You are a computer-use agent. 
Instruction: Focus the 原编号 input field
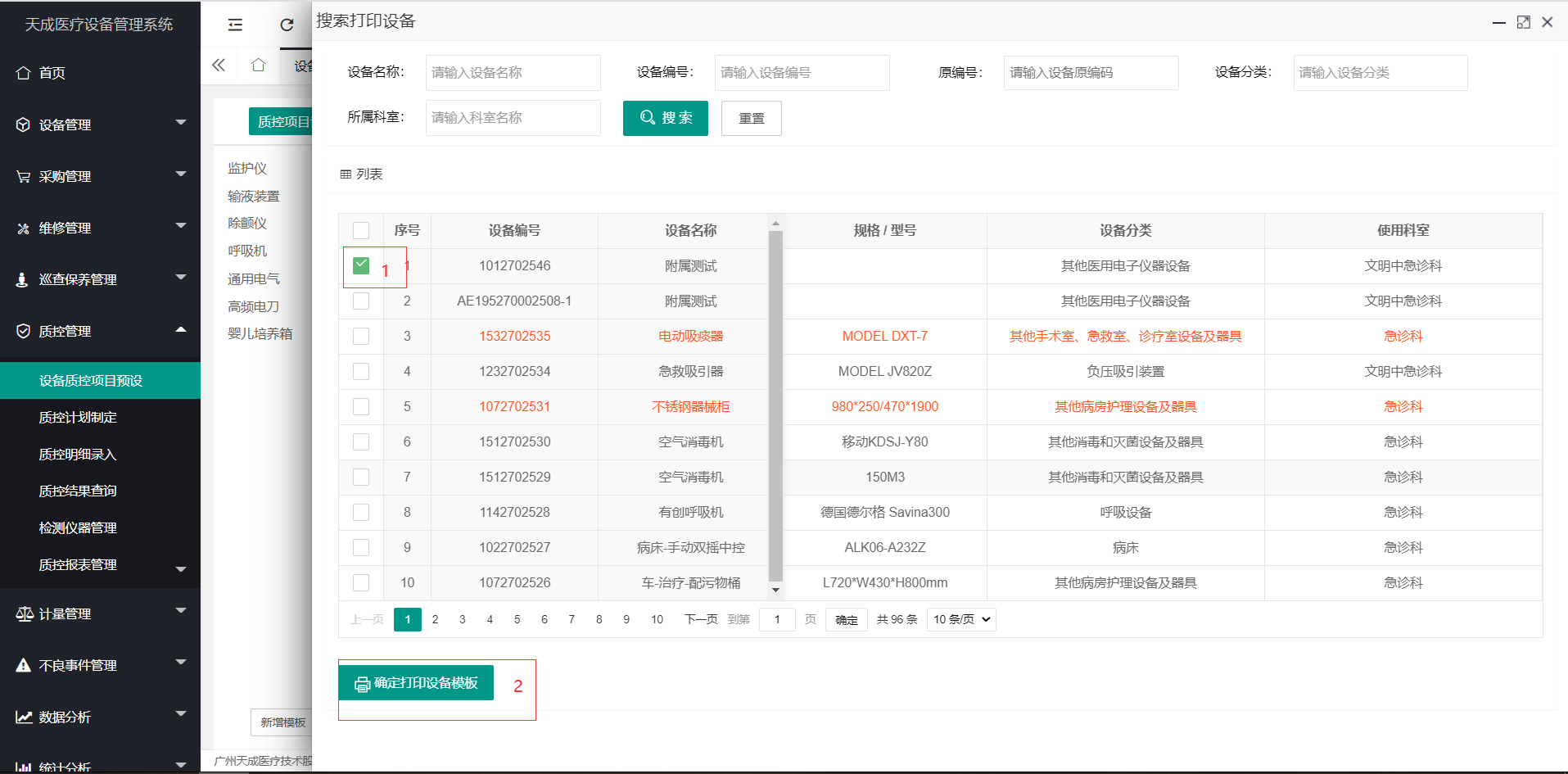1091,73
